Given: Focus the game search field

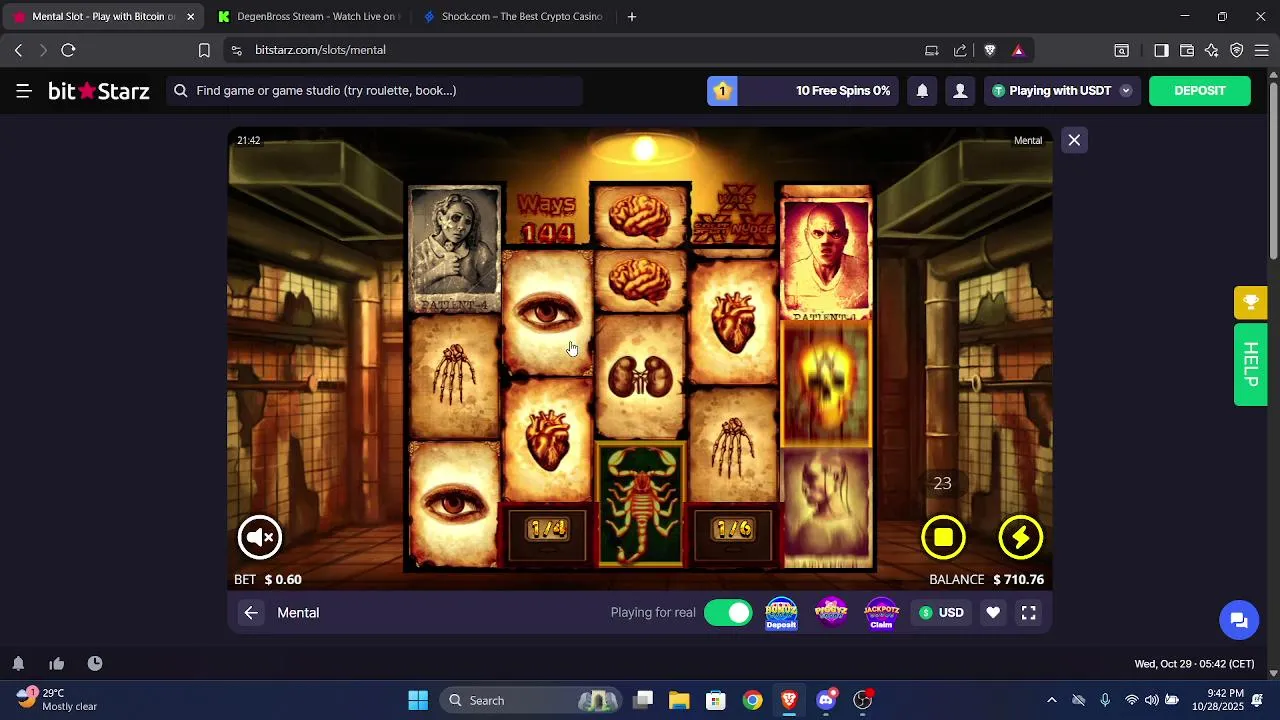Looking at the screenshot, I should pos(374,91).
